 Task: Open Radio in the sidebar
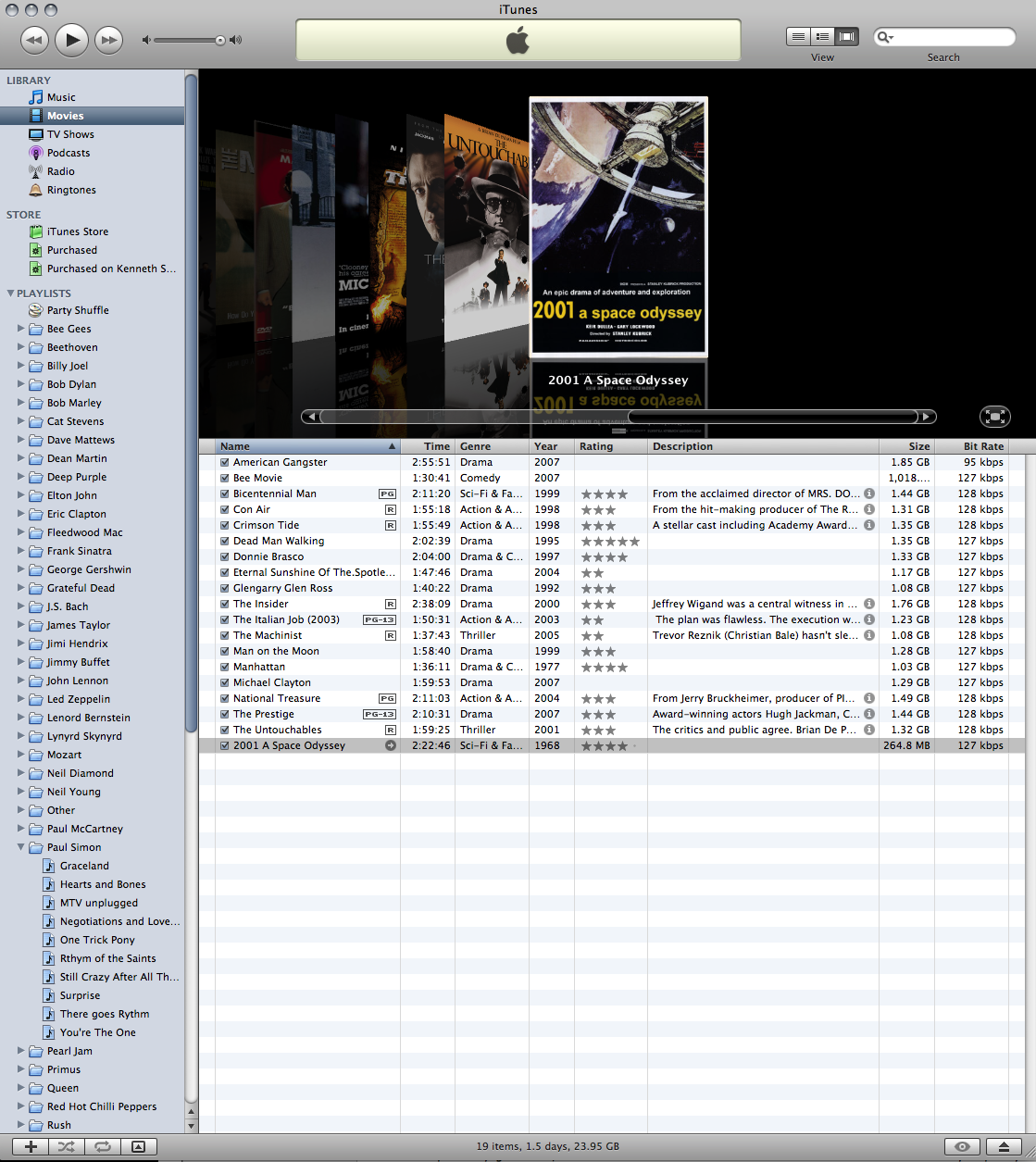coord(61,171)
